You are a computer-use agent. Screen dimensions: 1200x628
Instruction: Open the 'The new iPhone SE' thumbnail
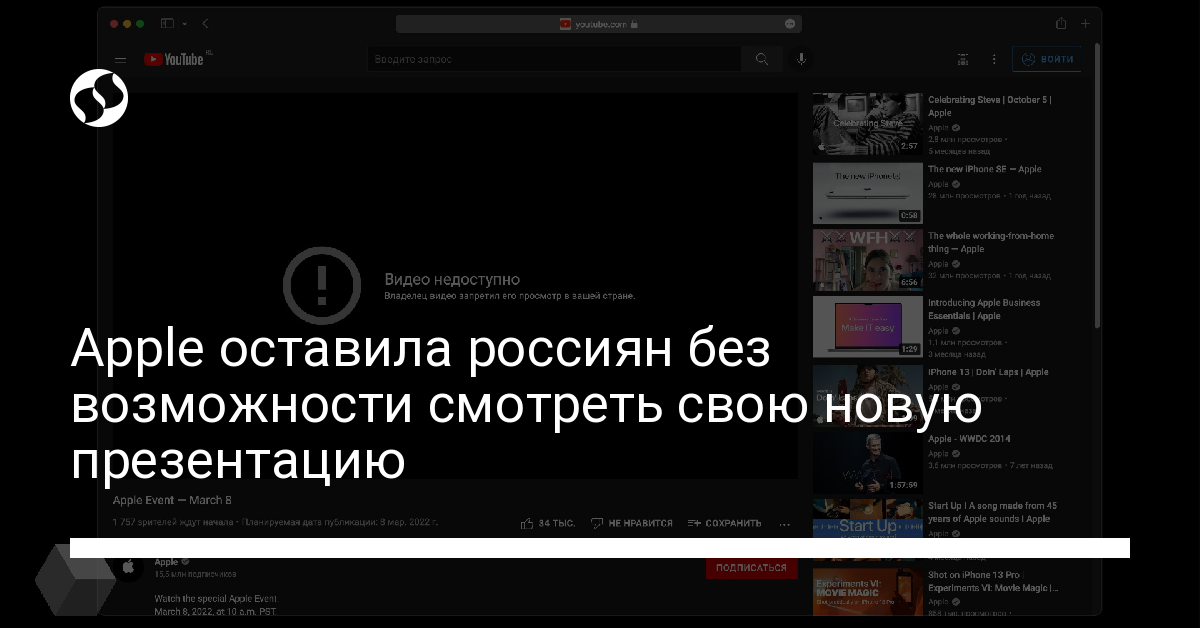tap(867, 193)
